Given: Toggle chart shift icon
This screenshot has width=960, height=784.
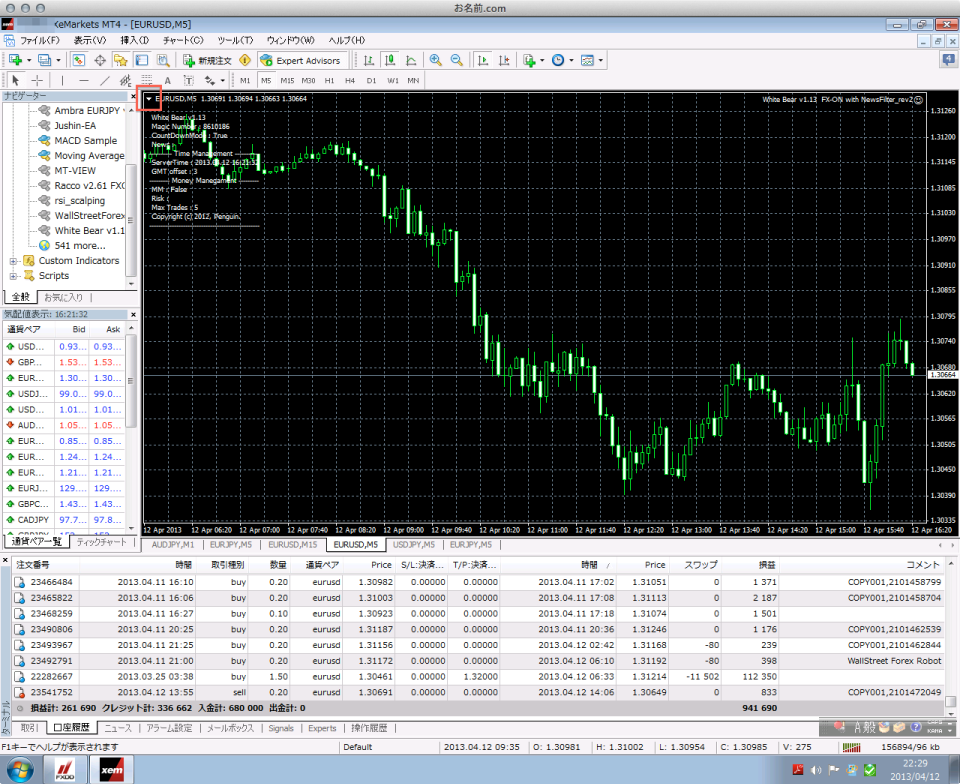Looking at the screenshot, I should click(504, 60).
